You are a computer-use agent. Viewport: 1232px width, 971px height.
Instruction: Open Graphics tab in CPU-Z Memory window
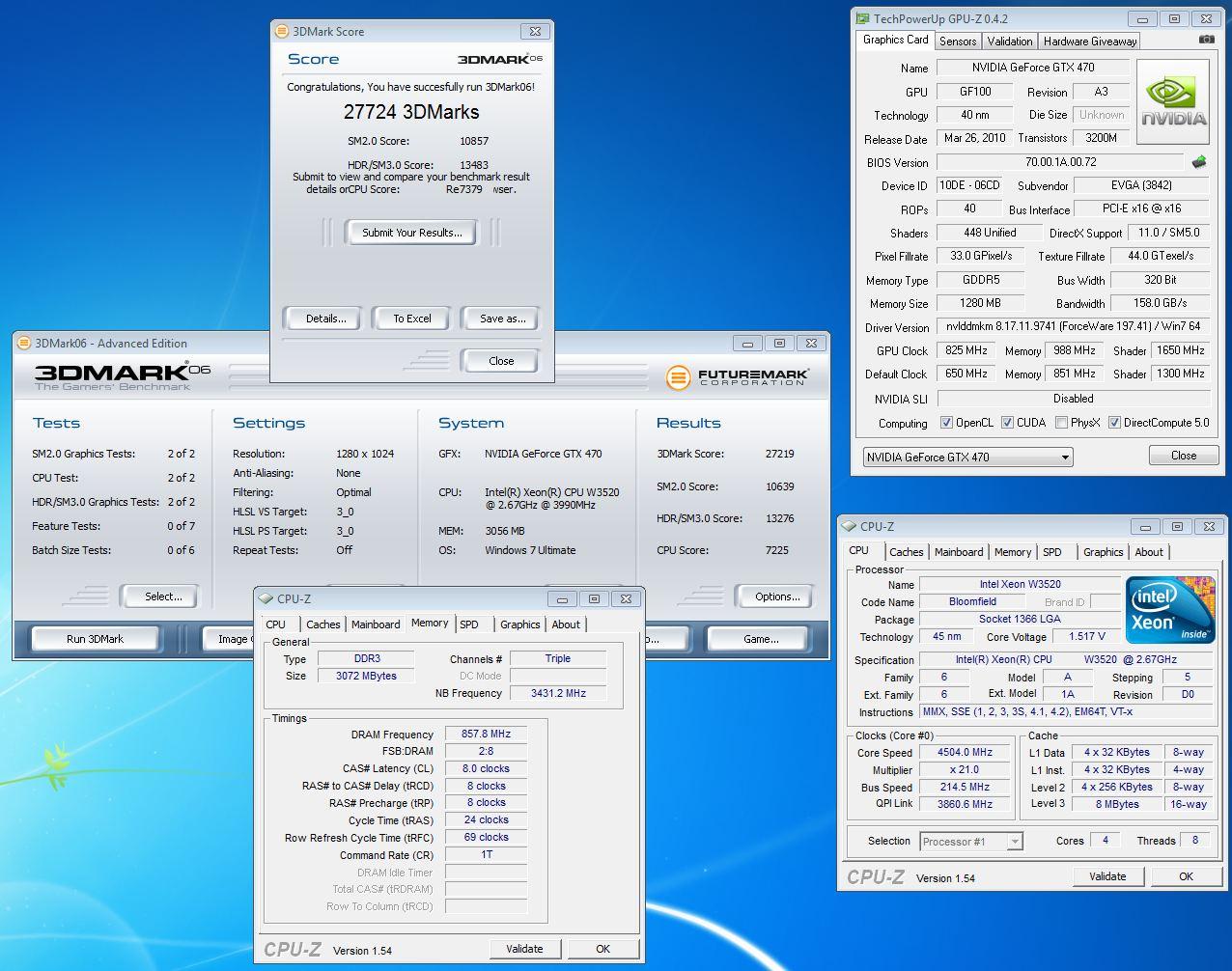coord(519,624)
